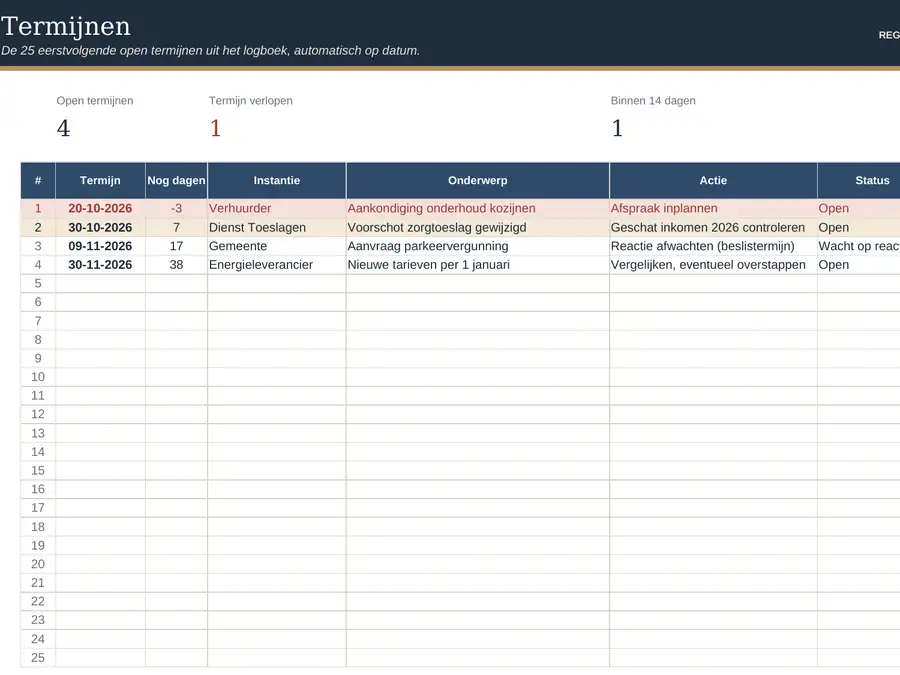This screenshot has height=675, width=900.
Task: Click the 'Verhuurder' cell
Action: tap(277, 208)
